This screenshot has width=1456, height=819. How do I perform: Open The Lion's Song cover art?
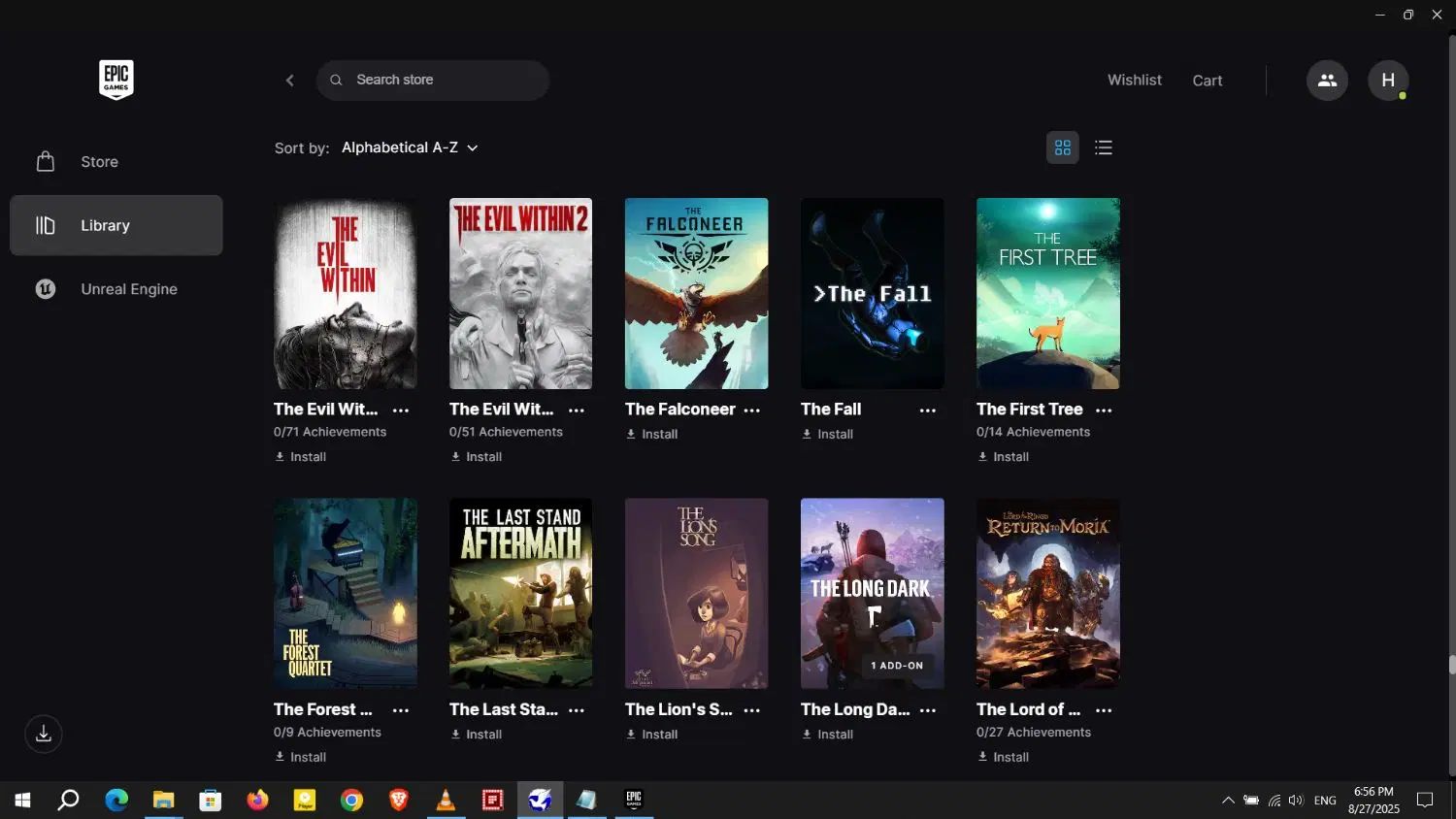696,593
